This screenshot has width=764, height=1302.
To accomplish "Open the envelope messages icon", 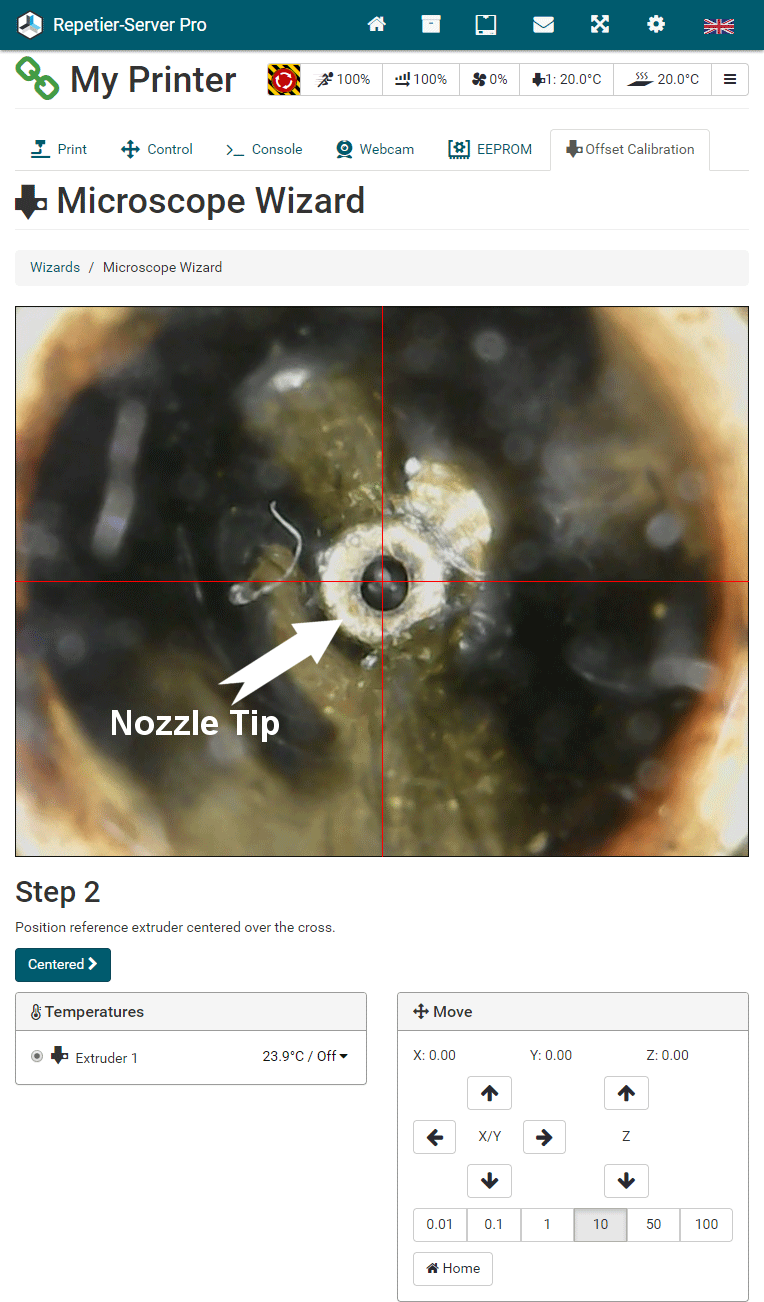I will click(x=543, y=25).
